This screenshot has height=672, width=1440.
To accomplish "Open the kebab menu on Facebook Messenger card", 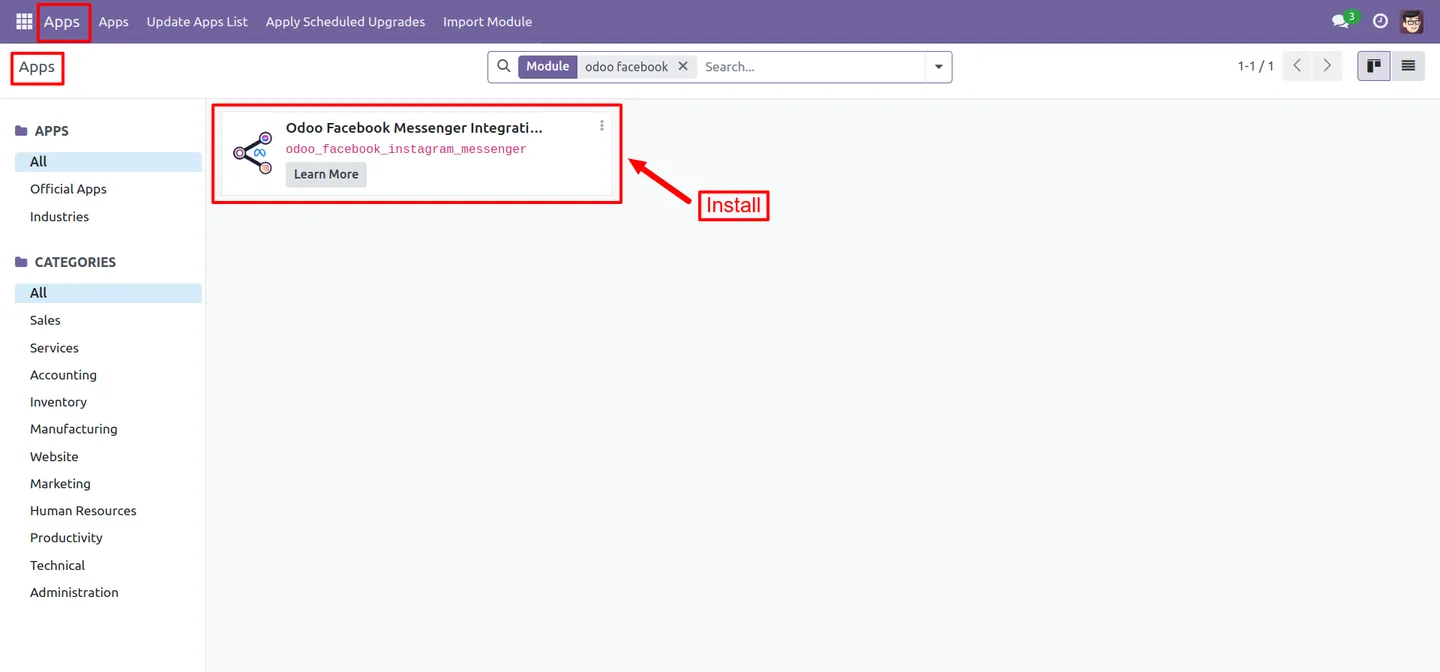I will [602, 126].
